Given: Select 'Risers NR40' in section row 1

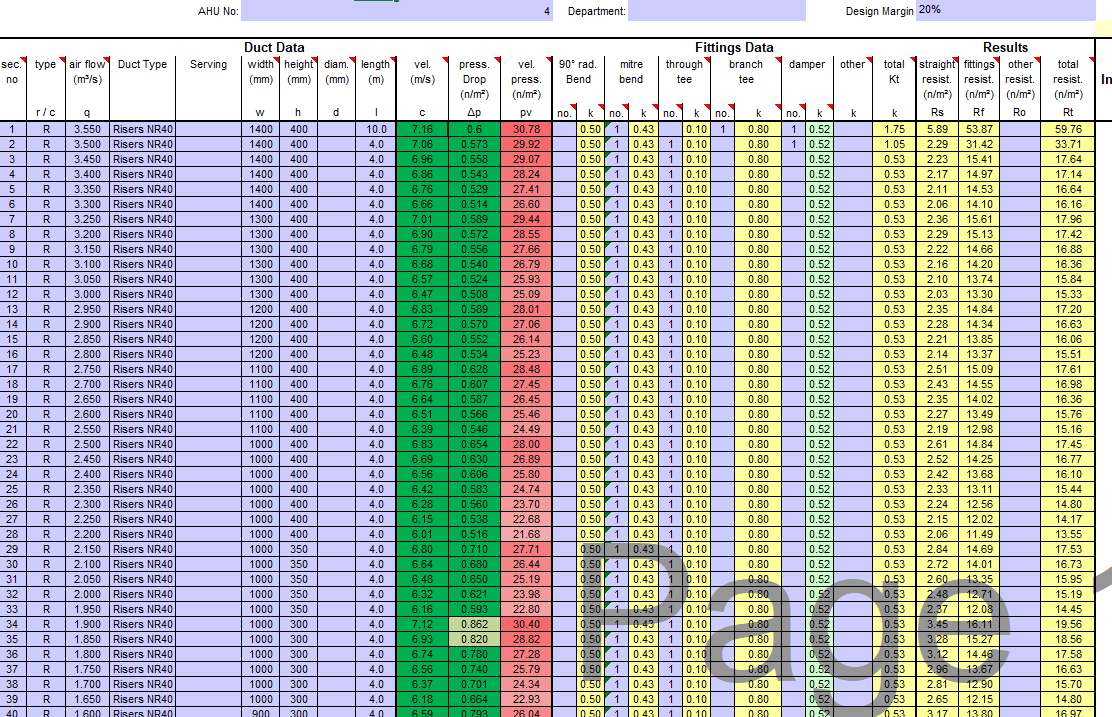Looking at the screenshot, I should 143,129.
